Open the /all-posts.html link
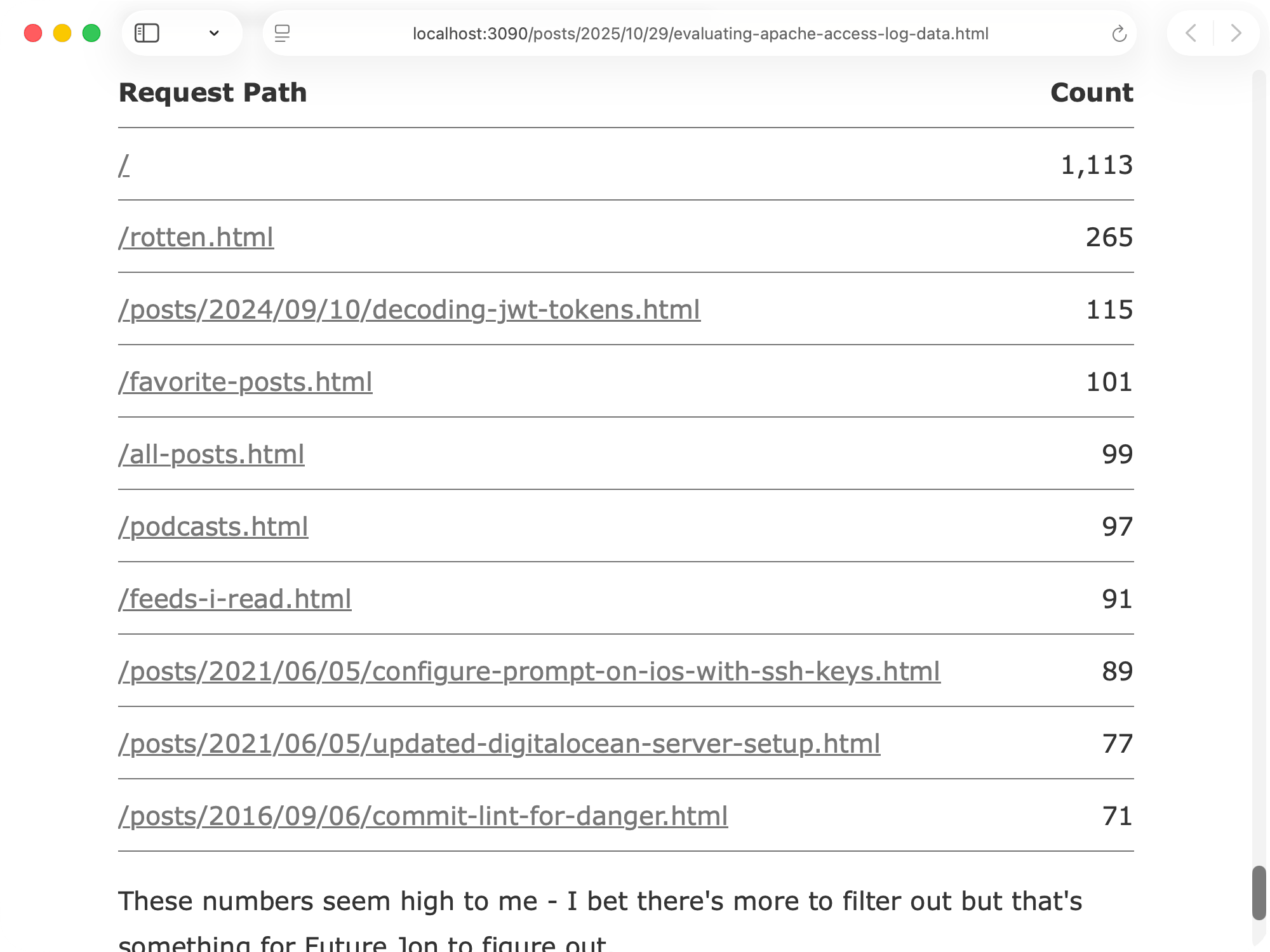 click(211, 454)
